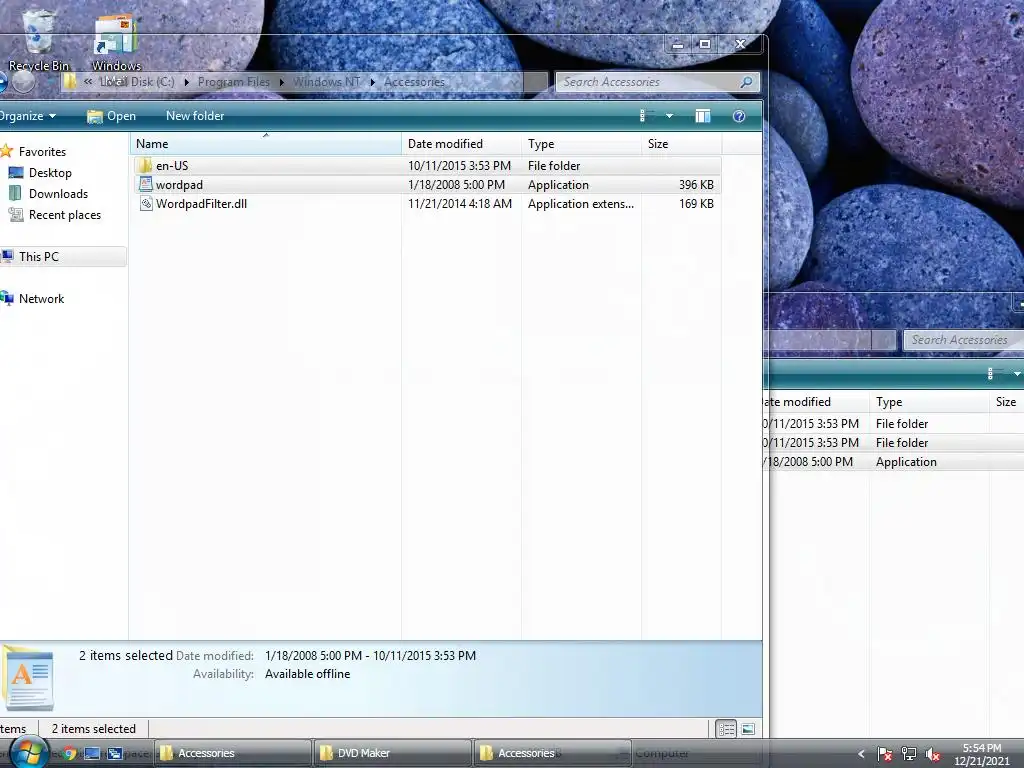Switch to Details view icon in status bar

tap(726, 729)
